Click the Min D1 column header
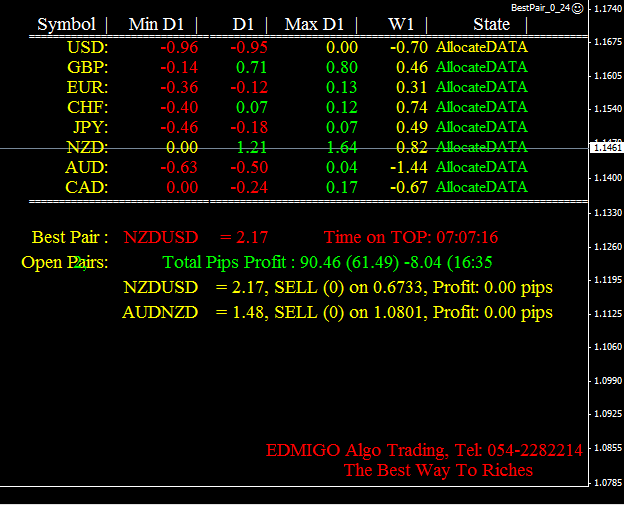Viewport: 624px width, 505px height. coord(156,25)
